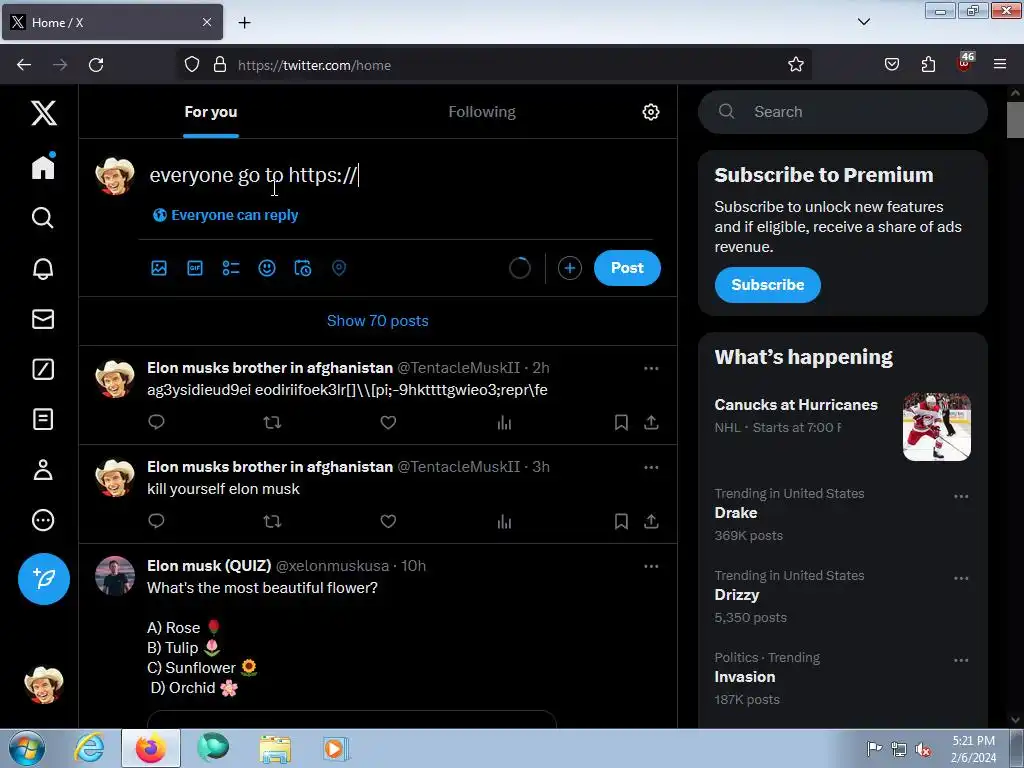Screen dimensions: 1024x768
Task: Open more options for Drizzy trend
Action: (x=961, y=578)
